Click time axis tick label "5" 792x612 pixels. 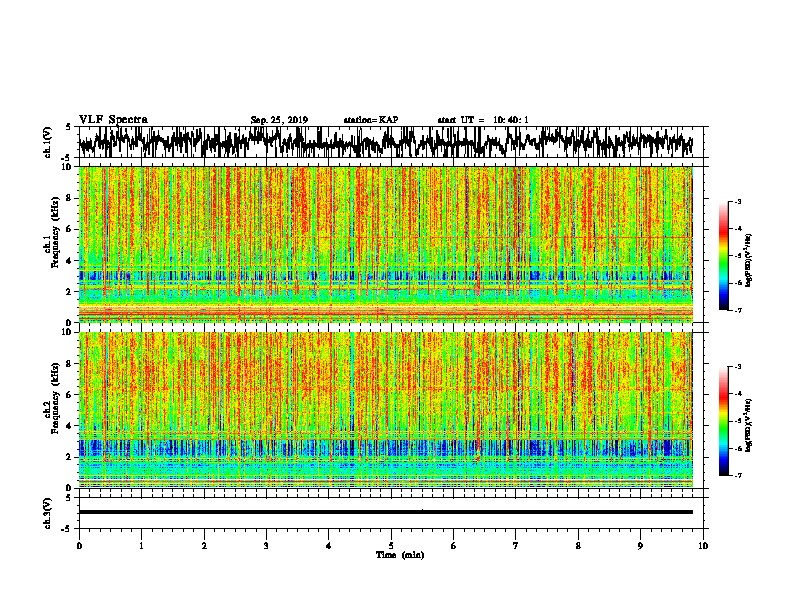pyautogui.click(x=391, y=546)
